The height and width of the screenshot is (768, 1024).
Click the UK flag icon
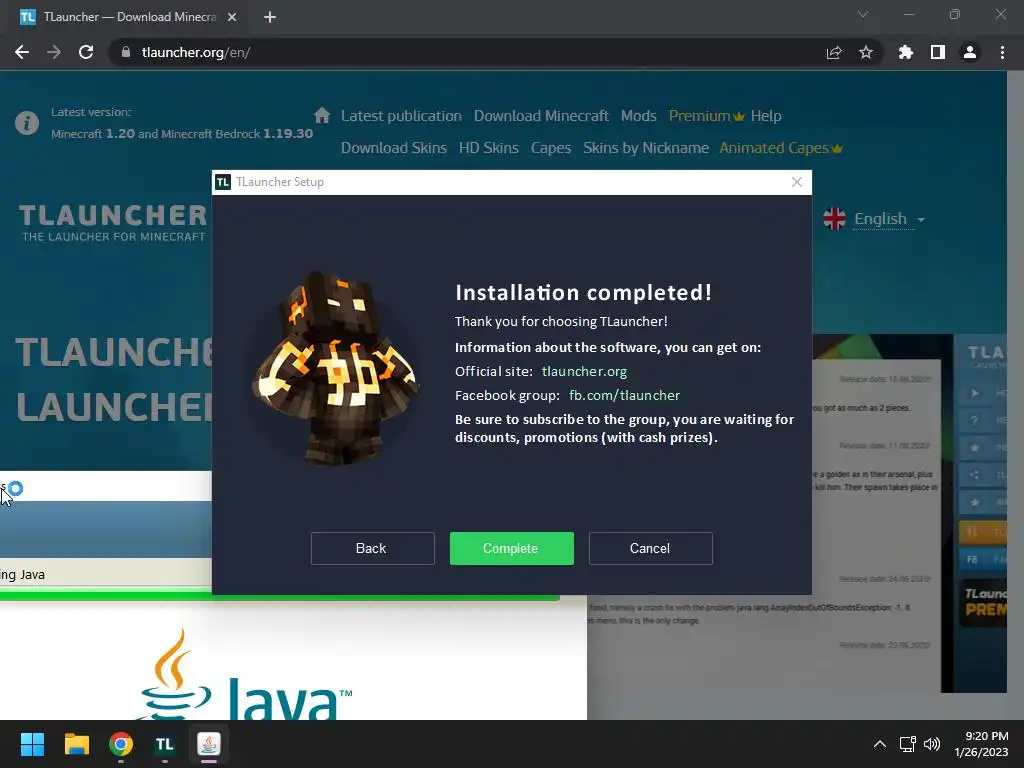click(x=835, y=219)
